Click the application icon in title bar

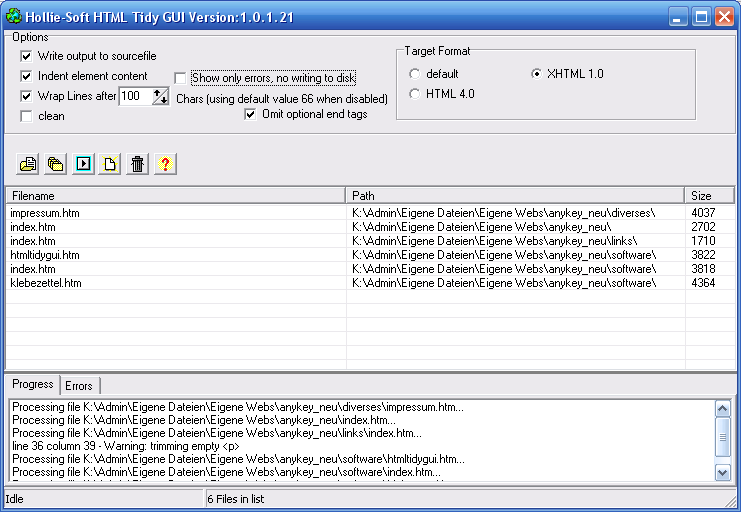click(14, 16)
